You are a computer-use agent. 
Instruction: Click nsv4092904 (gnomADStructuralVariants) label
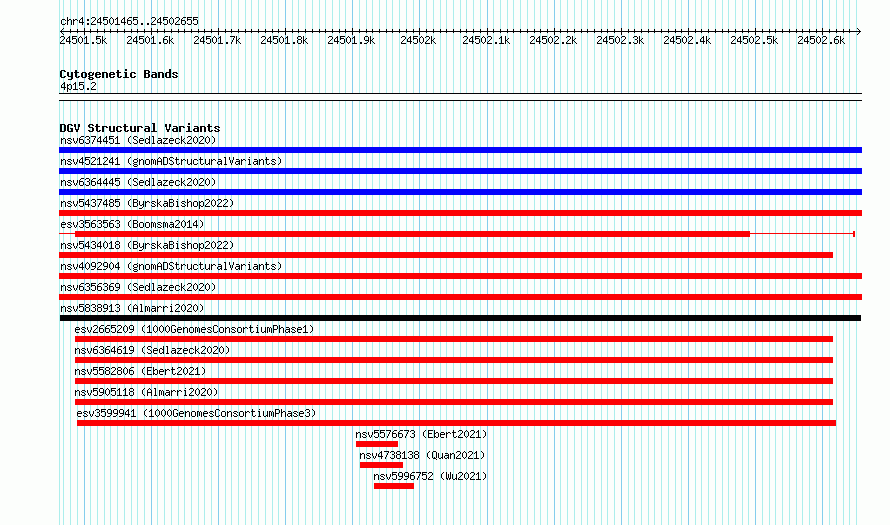[x=171, y=266]
